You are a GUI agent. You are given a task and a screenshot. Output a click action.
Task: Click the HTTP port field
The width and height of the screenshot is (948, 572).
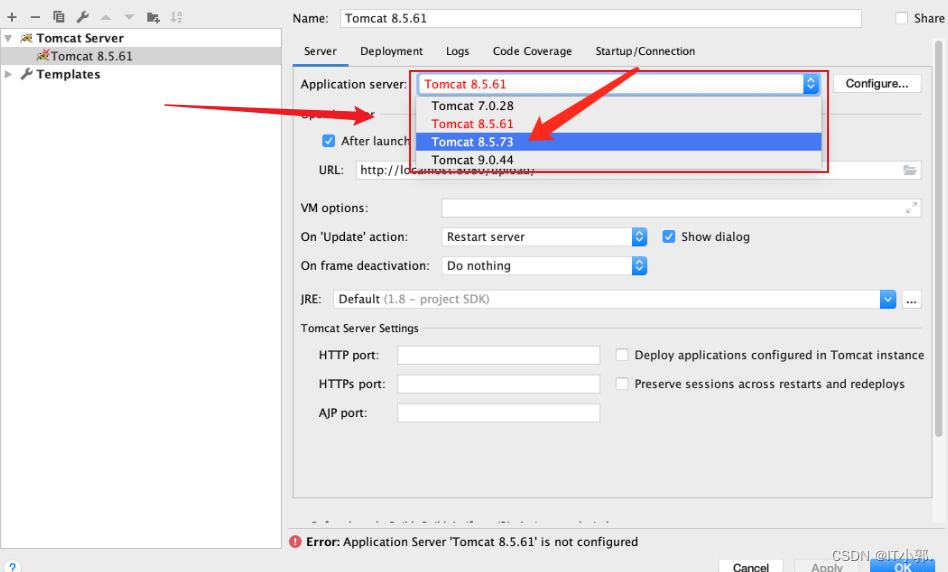pyautogui.click(x=498, y=355)
